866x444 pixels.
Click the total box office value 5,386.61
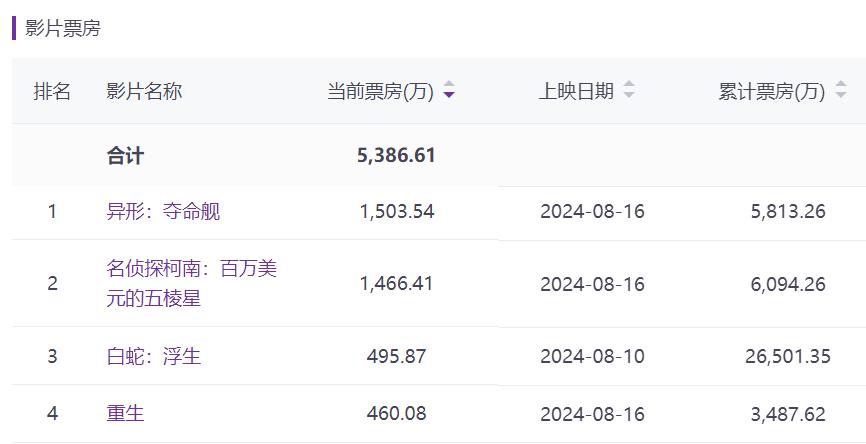(396, 156)
